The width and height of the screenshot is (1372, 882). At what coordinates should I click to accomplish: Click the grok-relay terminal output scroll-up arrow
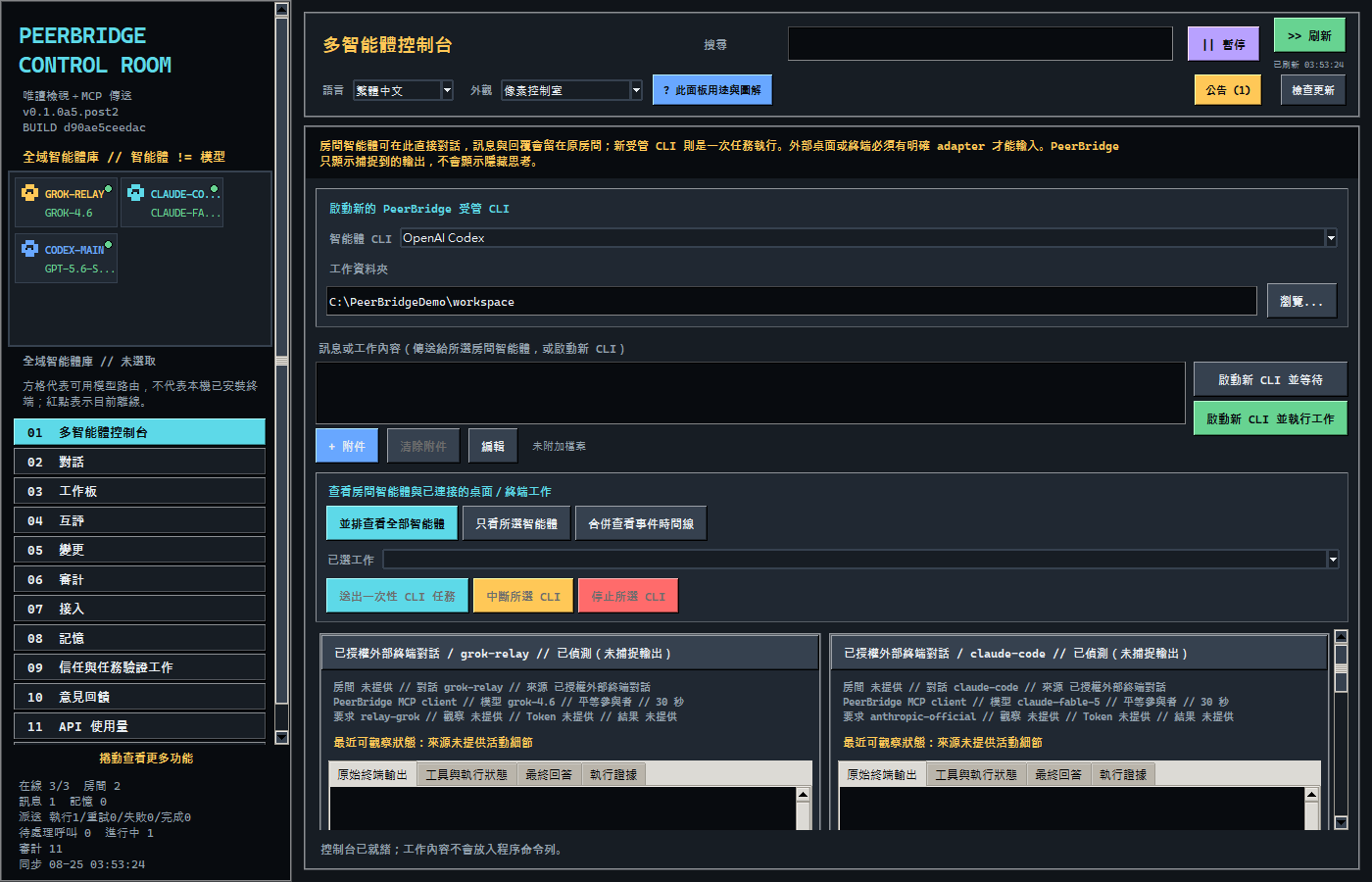point(803,795)
